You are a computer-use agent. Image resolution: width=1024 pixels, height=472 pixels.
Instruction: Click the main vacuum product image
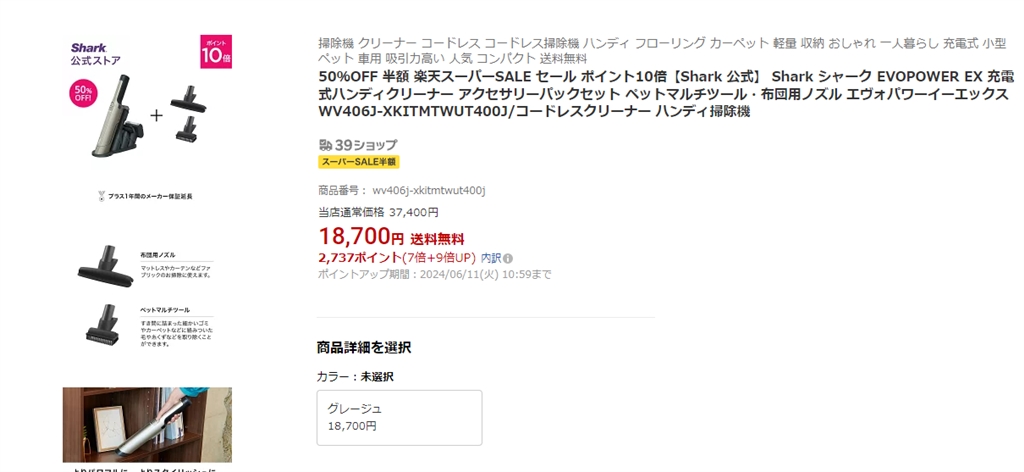tap(118, 116)
